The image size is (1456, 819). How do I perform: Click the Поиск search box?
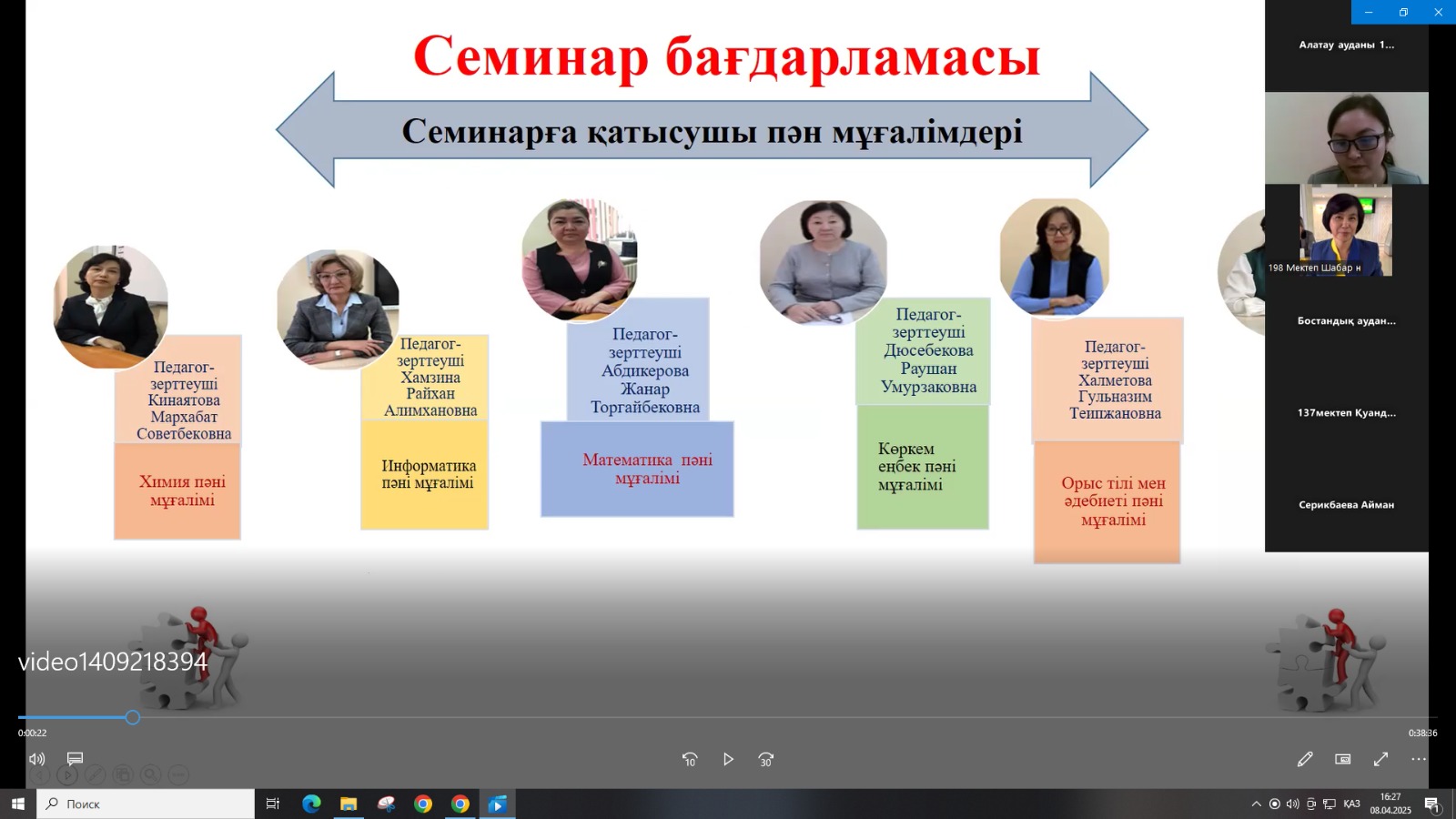[x=146, y=804]
